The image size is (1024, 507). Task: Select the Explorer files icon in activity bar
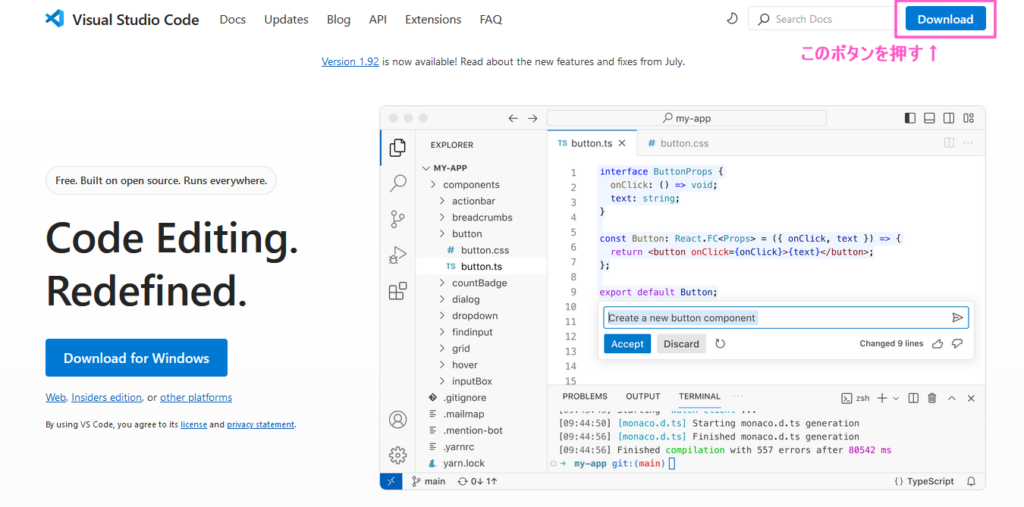tap(397, 148)
